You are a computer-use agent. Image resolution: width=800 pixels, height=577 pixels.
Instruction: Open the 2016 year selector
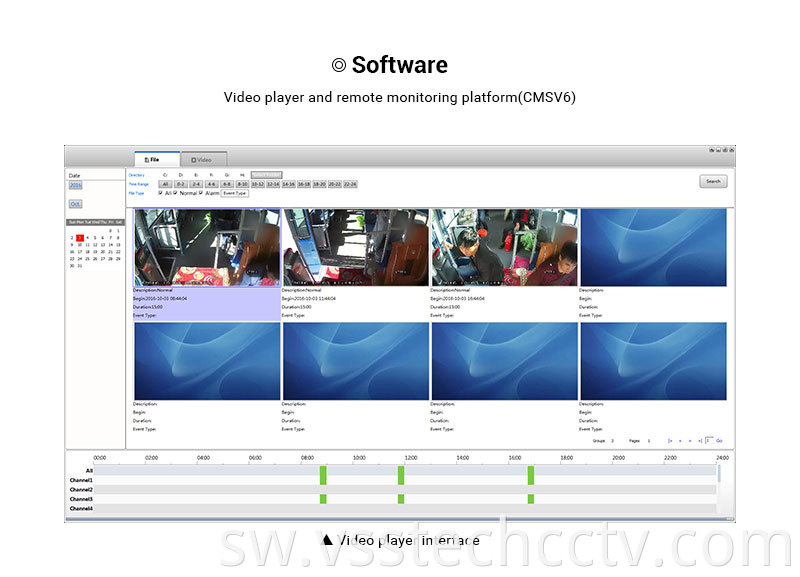[76, 185]
